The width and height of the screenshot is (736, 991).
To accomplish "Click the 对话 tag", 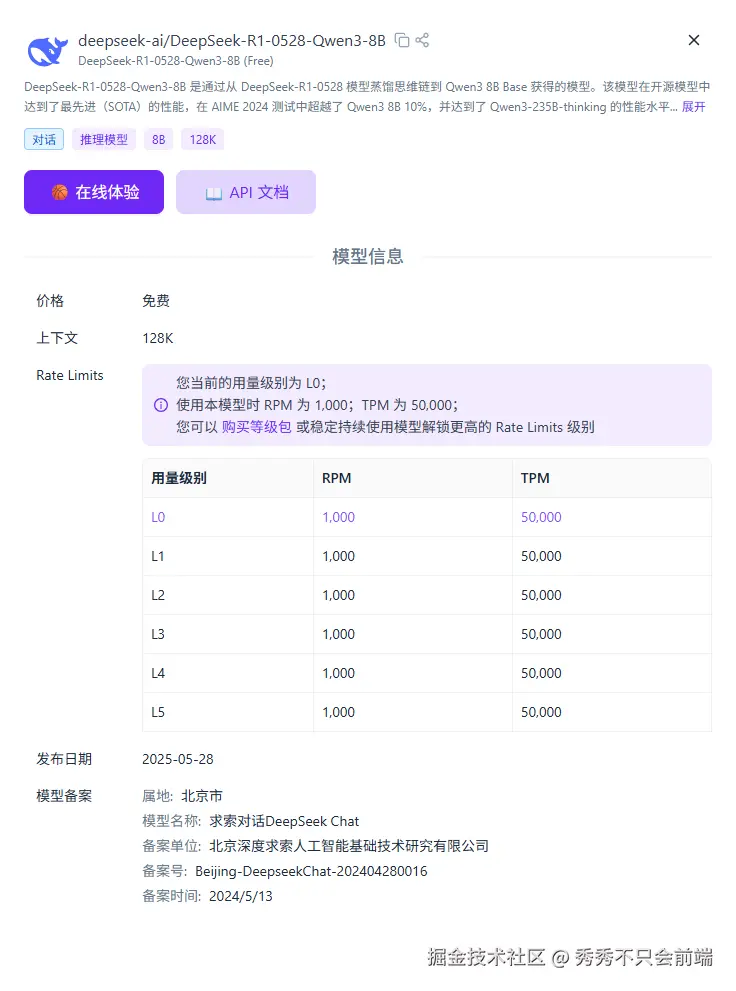I will pyautogui.click(x=44, y=139).
